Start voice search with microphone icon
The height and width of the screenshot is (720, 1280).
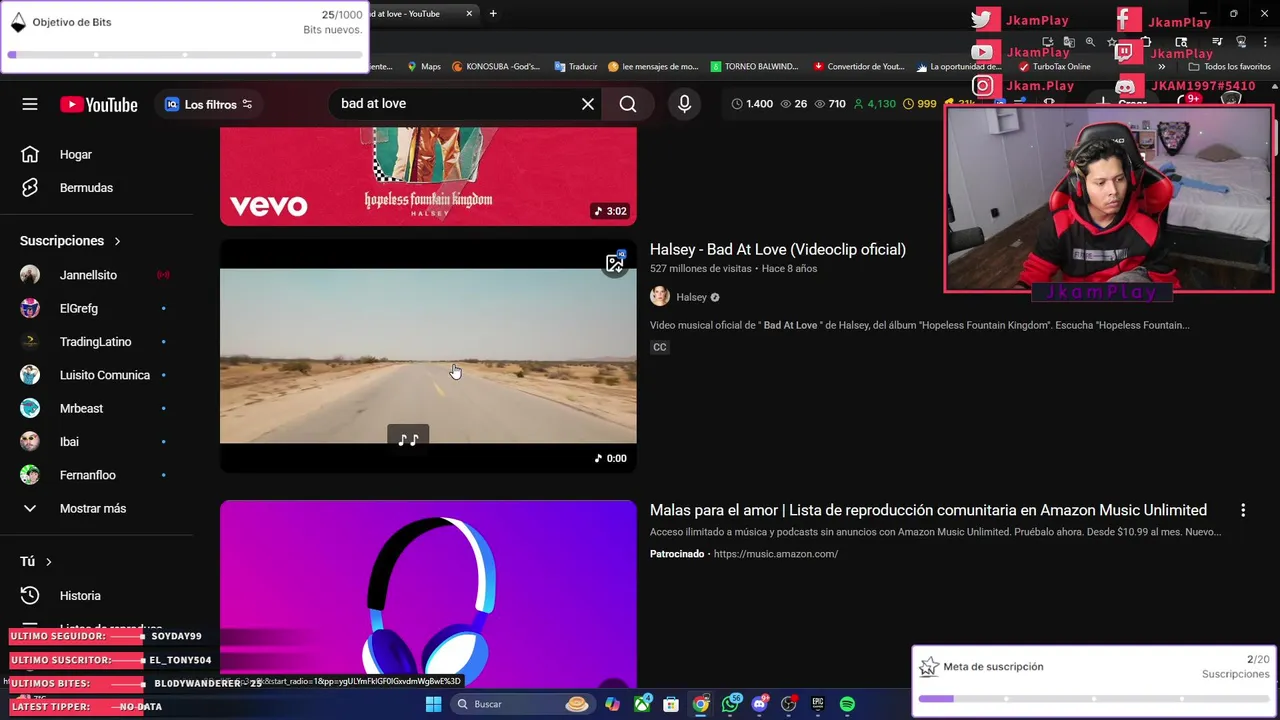coord(684,104)
